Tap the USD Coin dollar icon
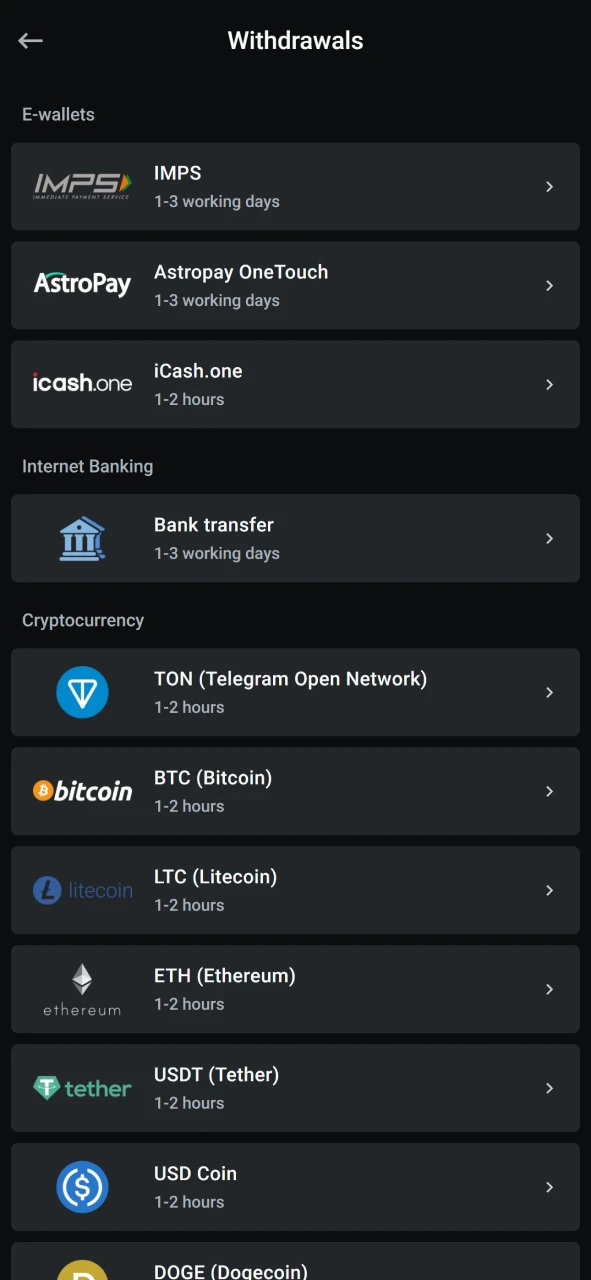 [82, 1187]
